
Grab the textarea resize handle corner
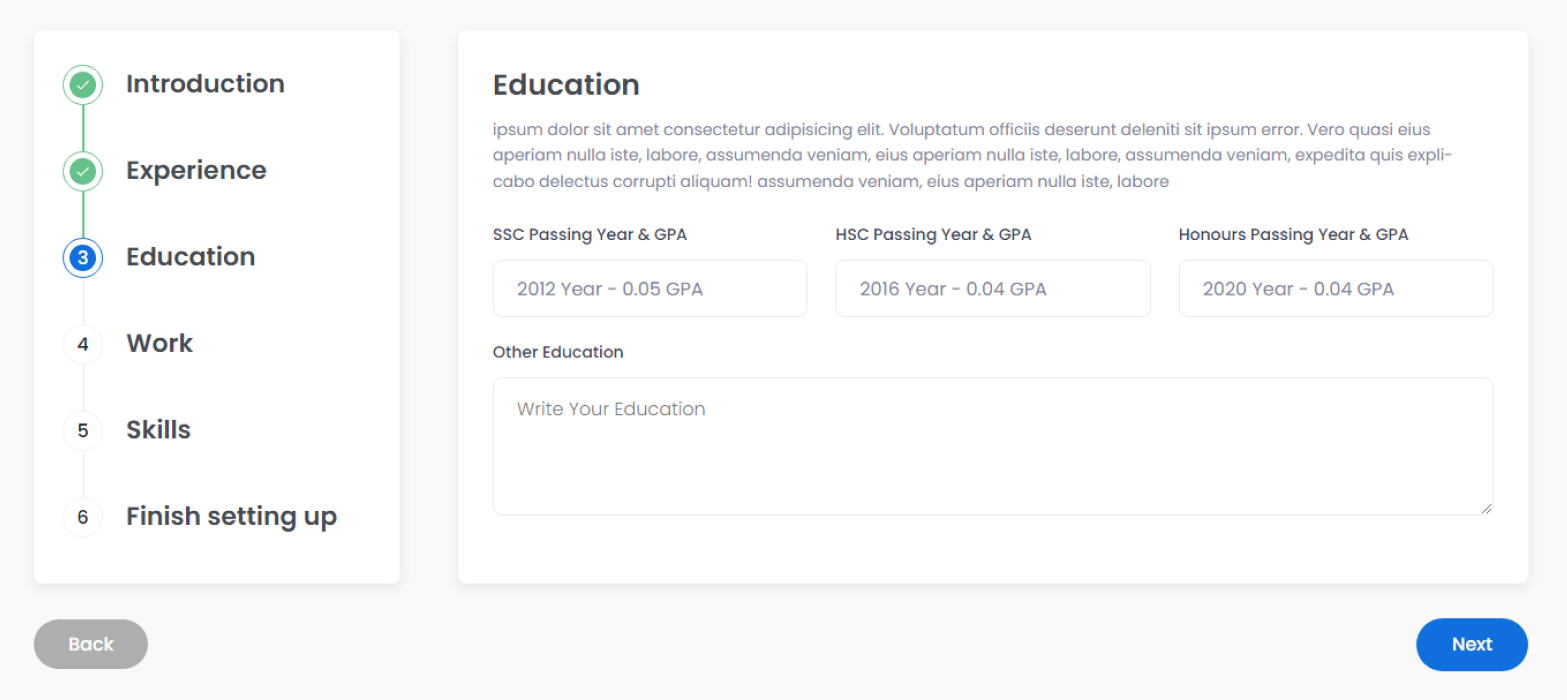(1487, 509)
